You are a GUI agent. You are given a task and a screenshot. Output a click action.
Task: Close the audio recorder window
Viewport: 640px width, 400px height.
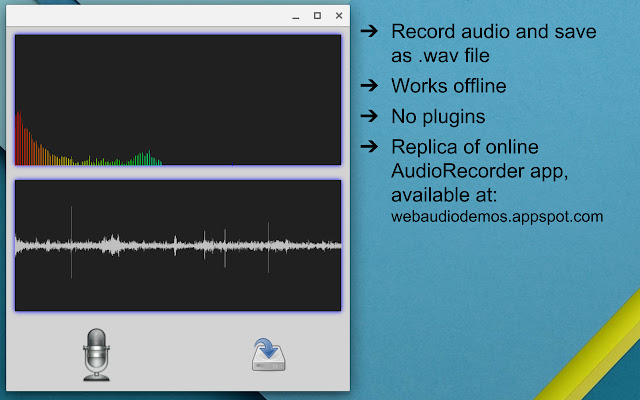tap(339, 16)
